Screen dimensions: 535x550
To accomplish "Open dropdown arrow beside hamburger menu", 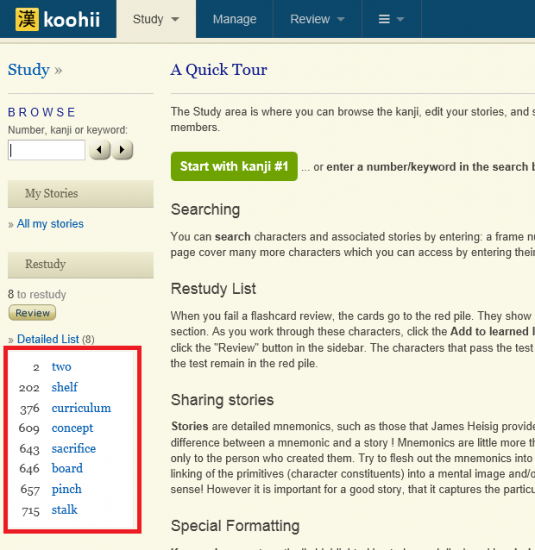I will [400, 19].
